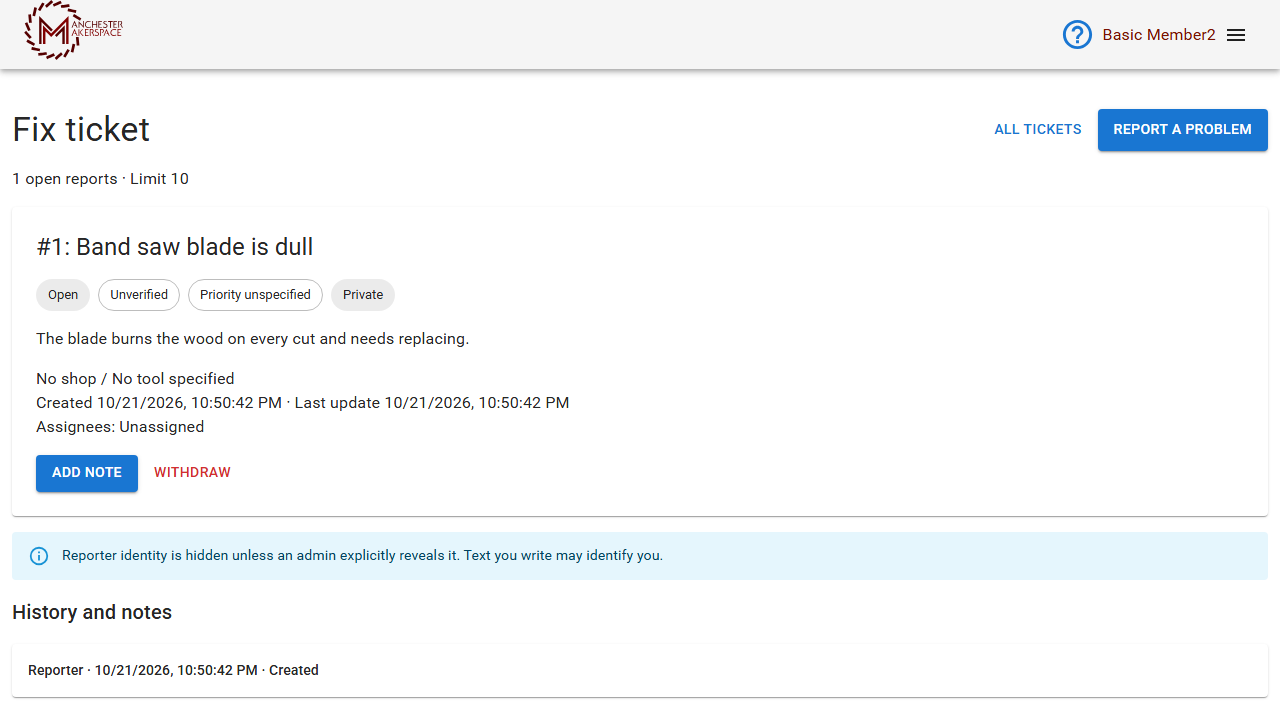
Task: Open the Basic Member2 user menu
Action: 1158,35
